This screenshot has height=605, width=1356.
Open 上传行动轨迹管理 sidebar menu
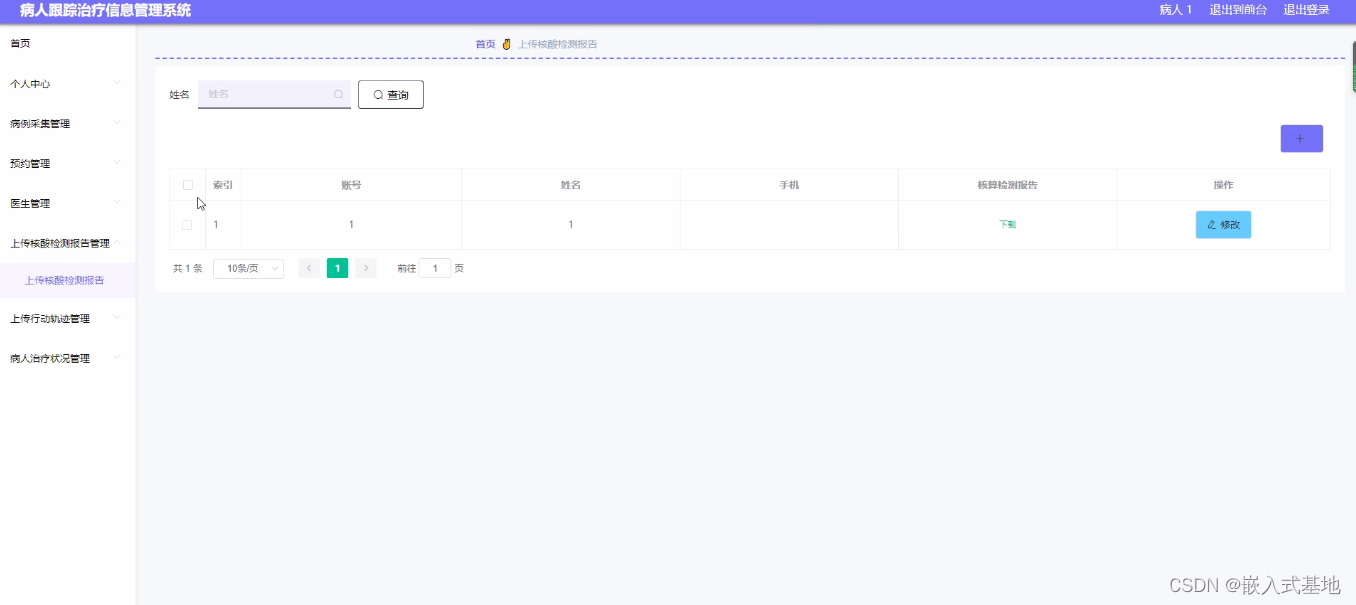coord(67,319)
